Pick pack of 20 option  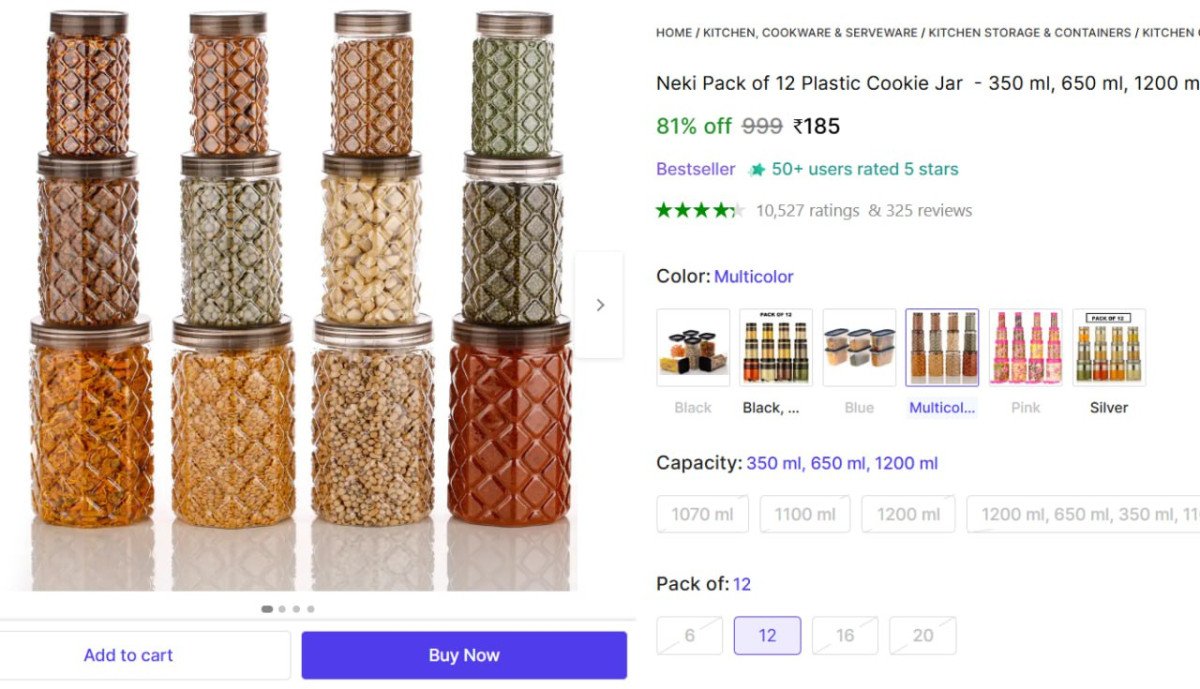point(922,636)
